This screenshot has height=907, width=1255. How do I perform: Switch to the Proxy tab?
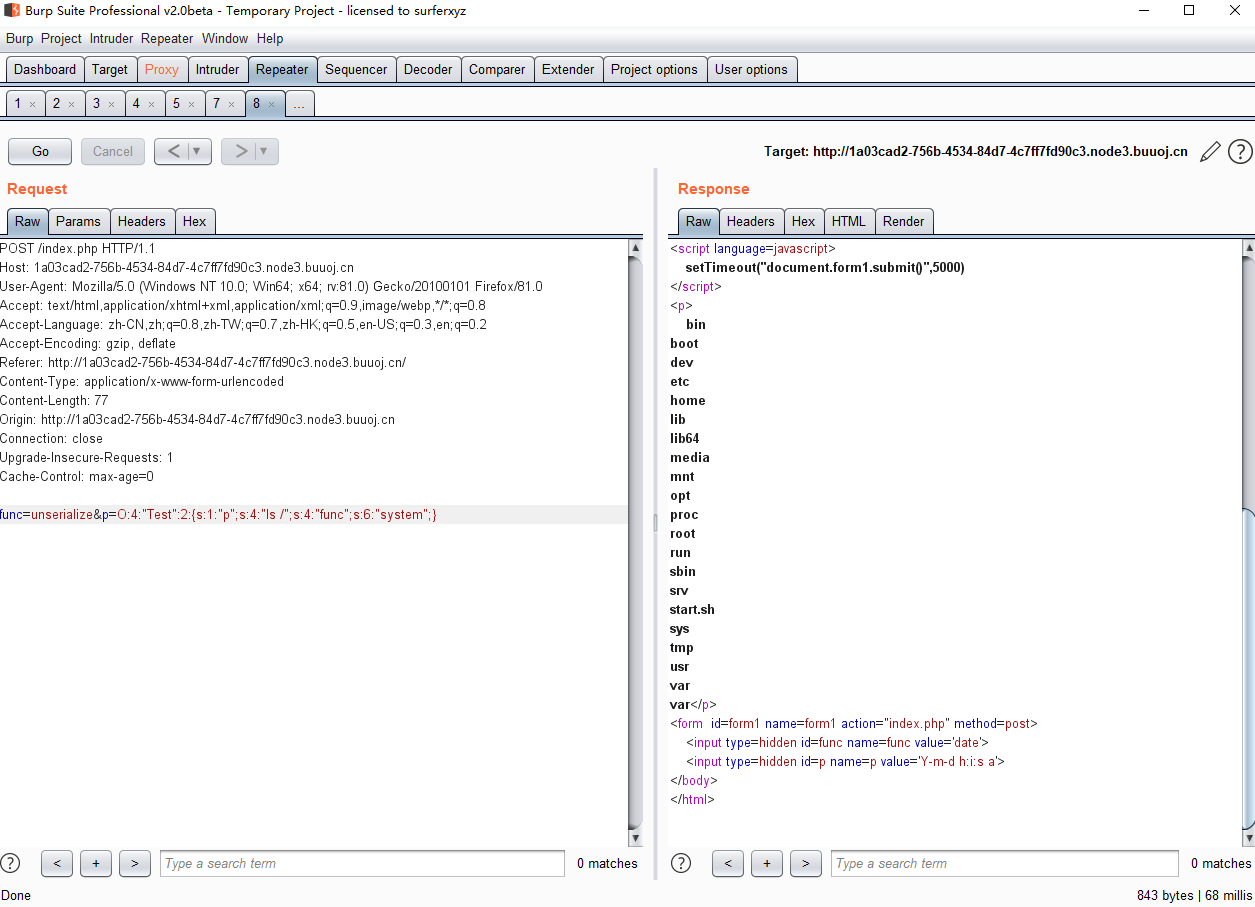161,69
